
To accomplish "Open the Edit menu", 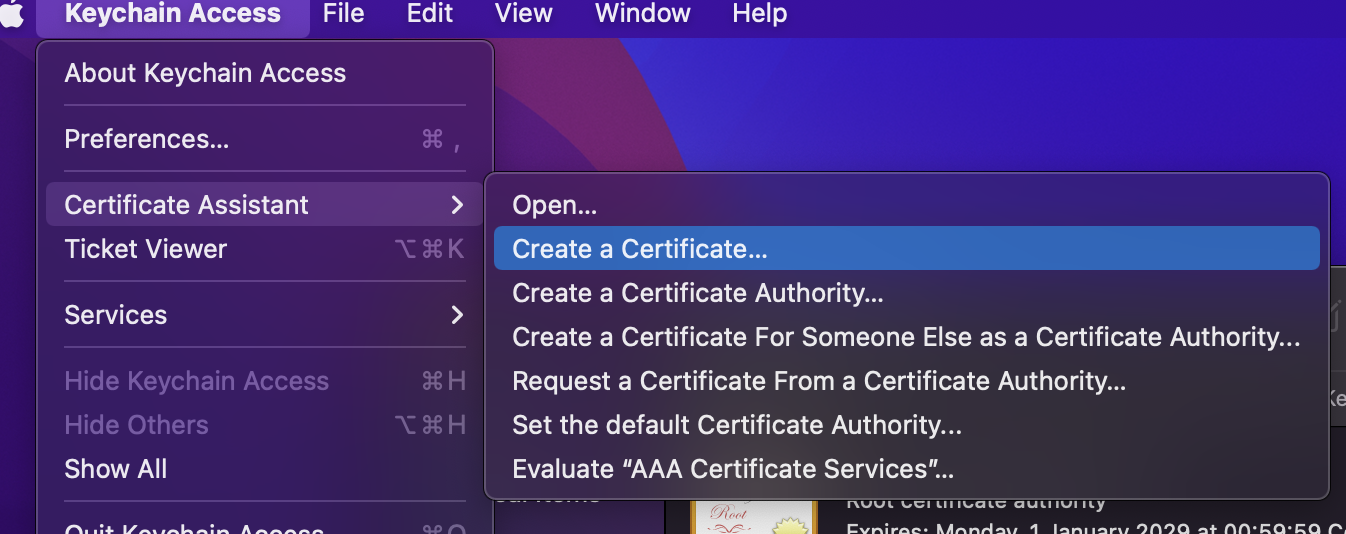I will pyautogui.click(x=430, y=14).
